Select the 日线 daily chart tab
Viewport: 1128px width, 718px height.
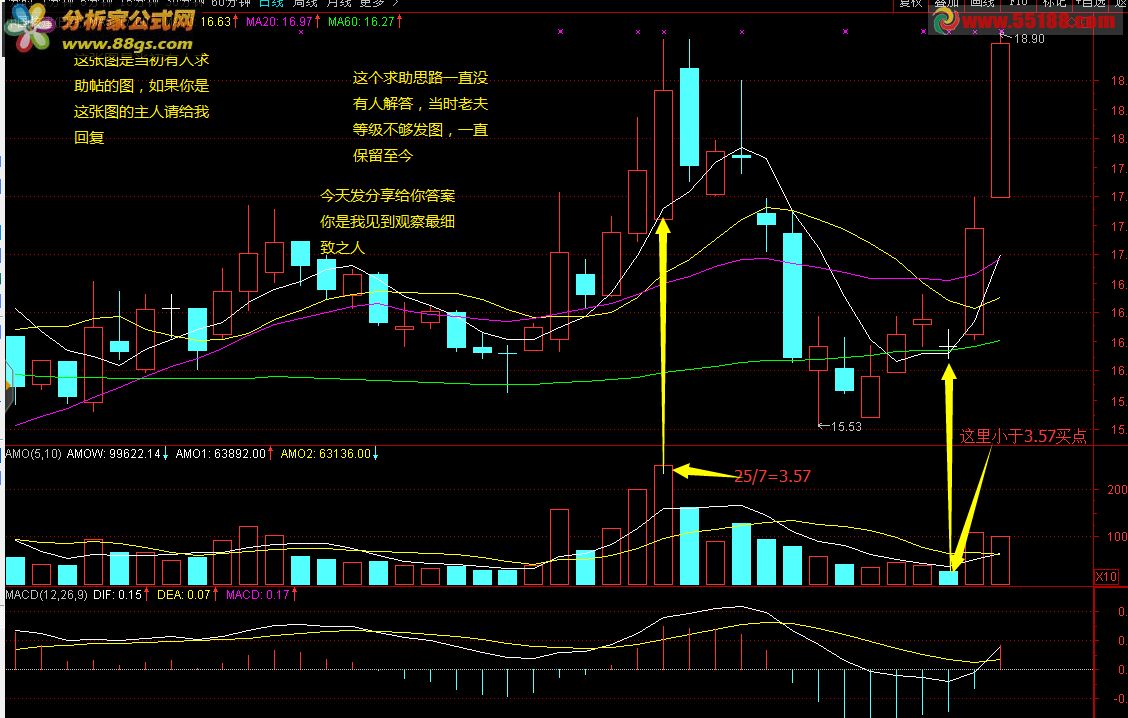(x=272, y=3)
